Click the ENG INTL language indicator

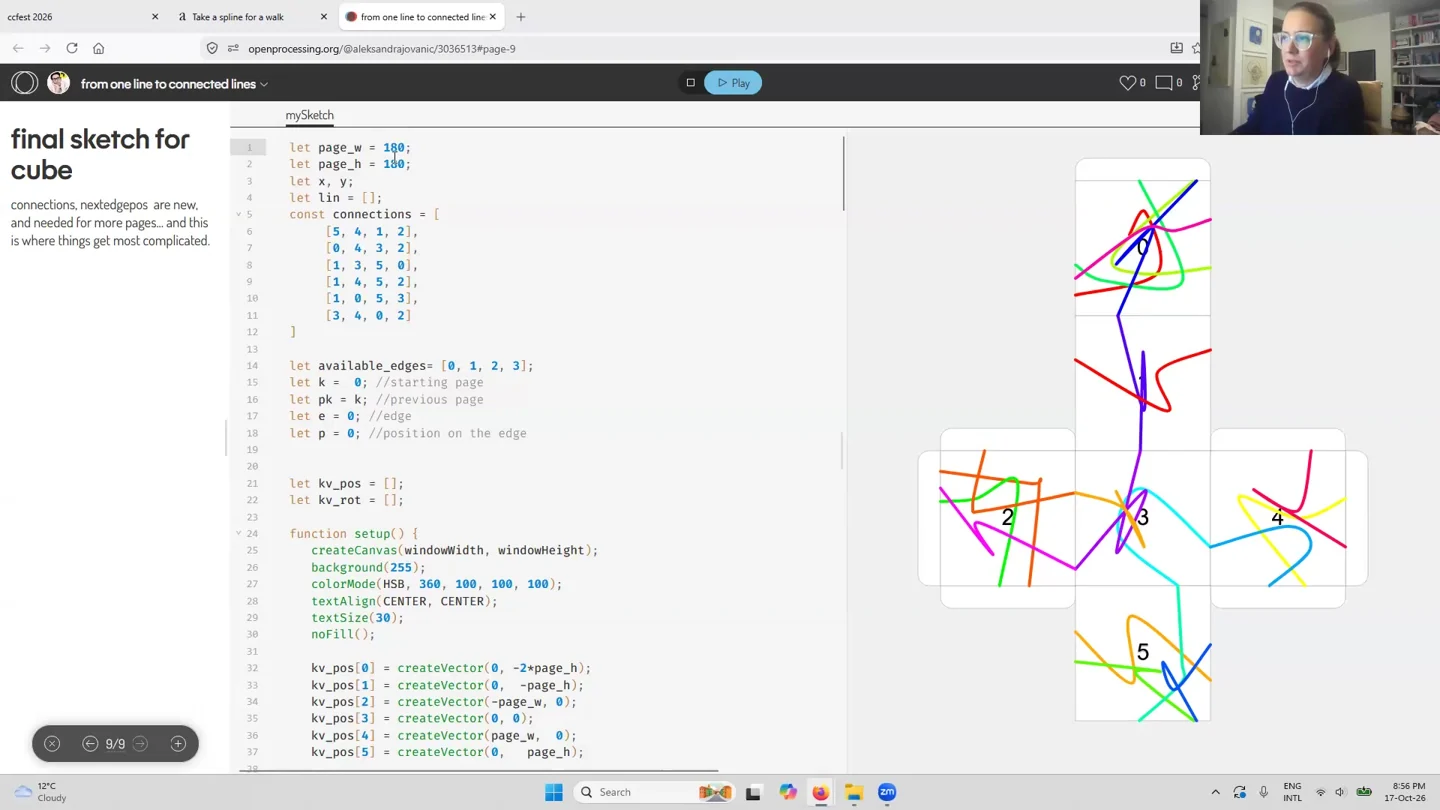click(x=1292, y=792)
